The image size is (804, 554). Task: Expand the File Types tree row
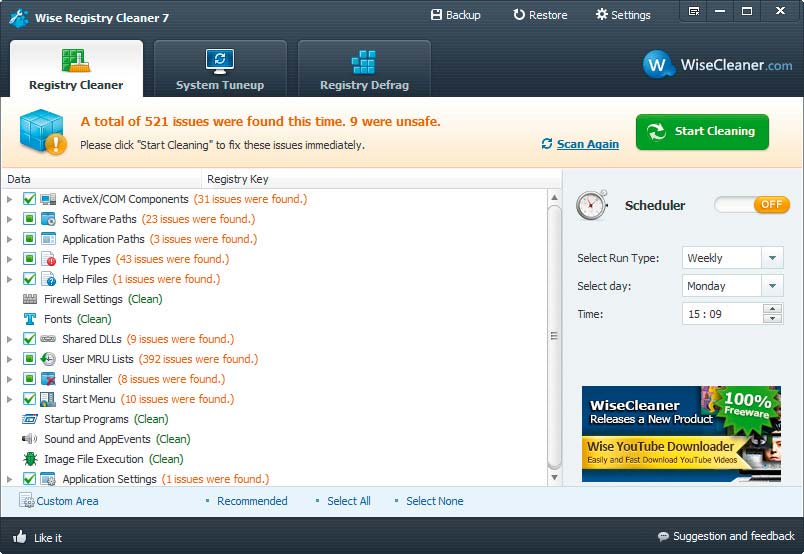[9, 259]
